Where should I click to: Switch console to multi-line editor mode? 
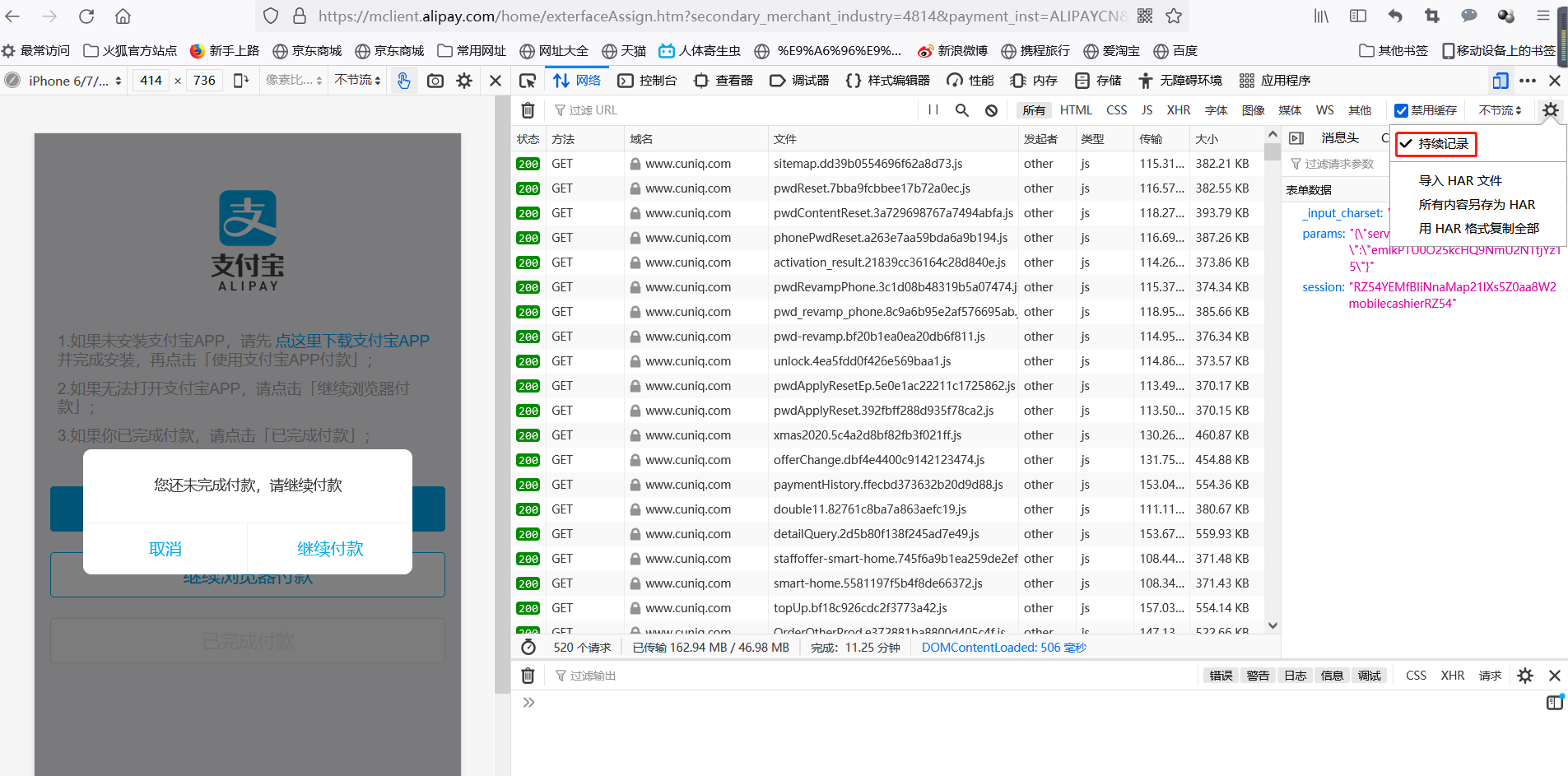click(x=1555, y=702)
